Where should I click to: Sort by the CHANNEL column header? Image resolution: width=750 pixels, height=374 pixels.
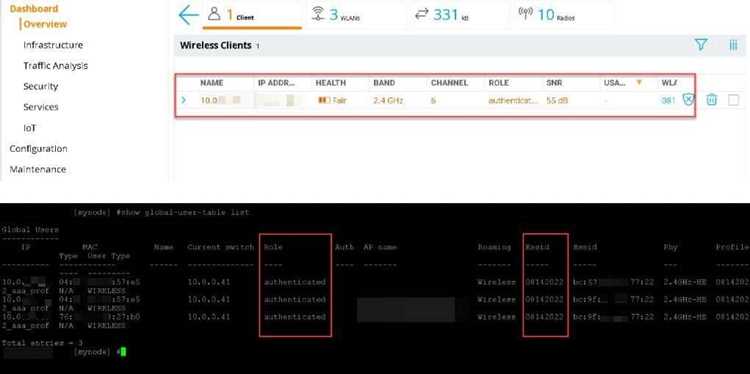[x=449, y=83]
